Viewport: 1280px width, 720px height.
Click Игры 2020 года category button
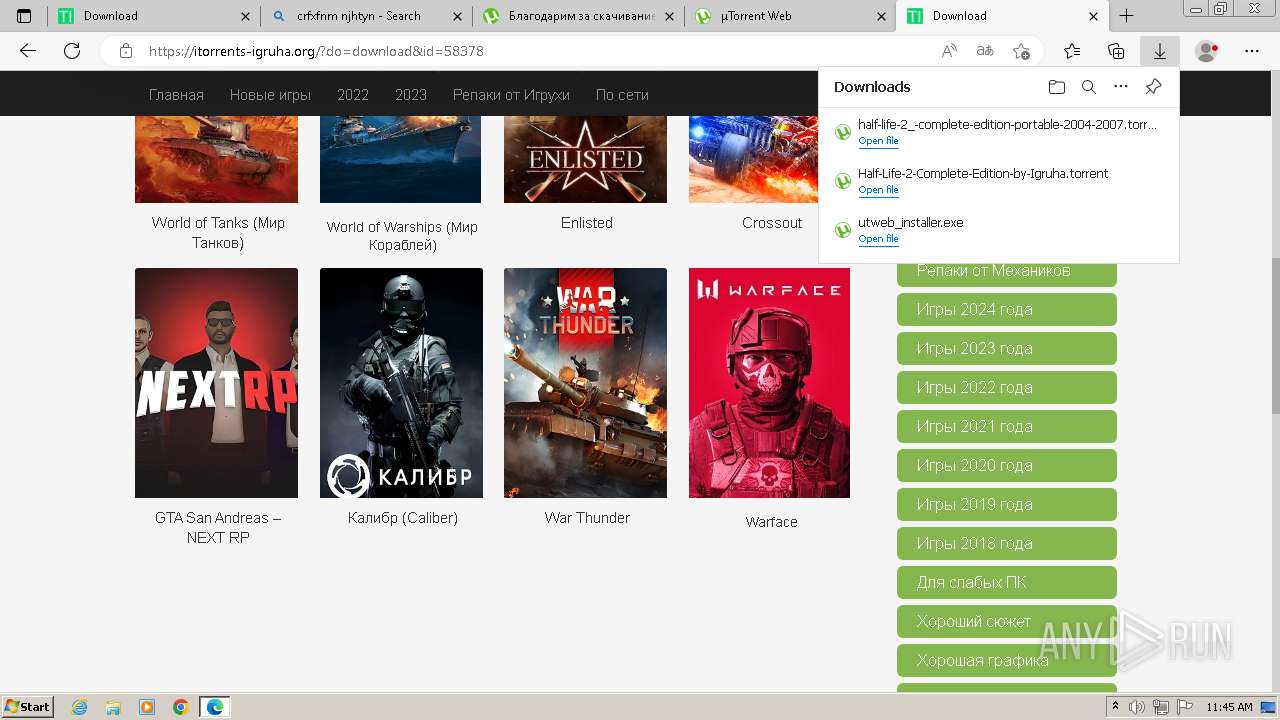point(1006,465)
